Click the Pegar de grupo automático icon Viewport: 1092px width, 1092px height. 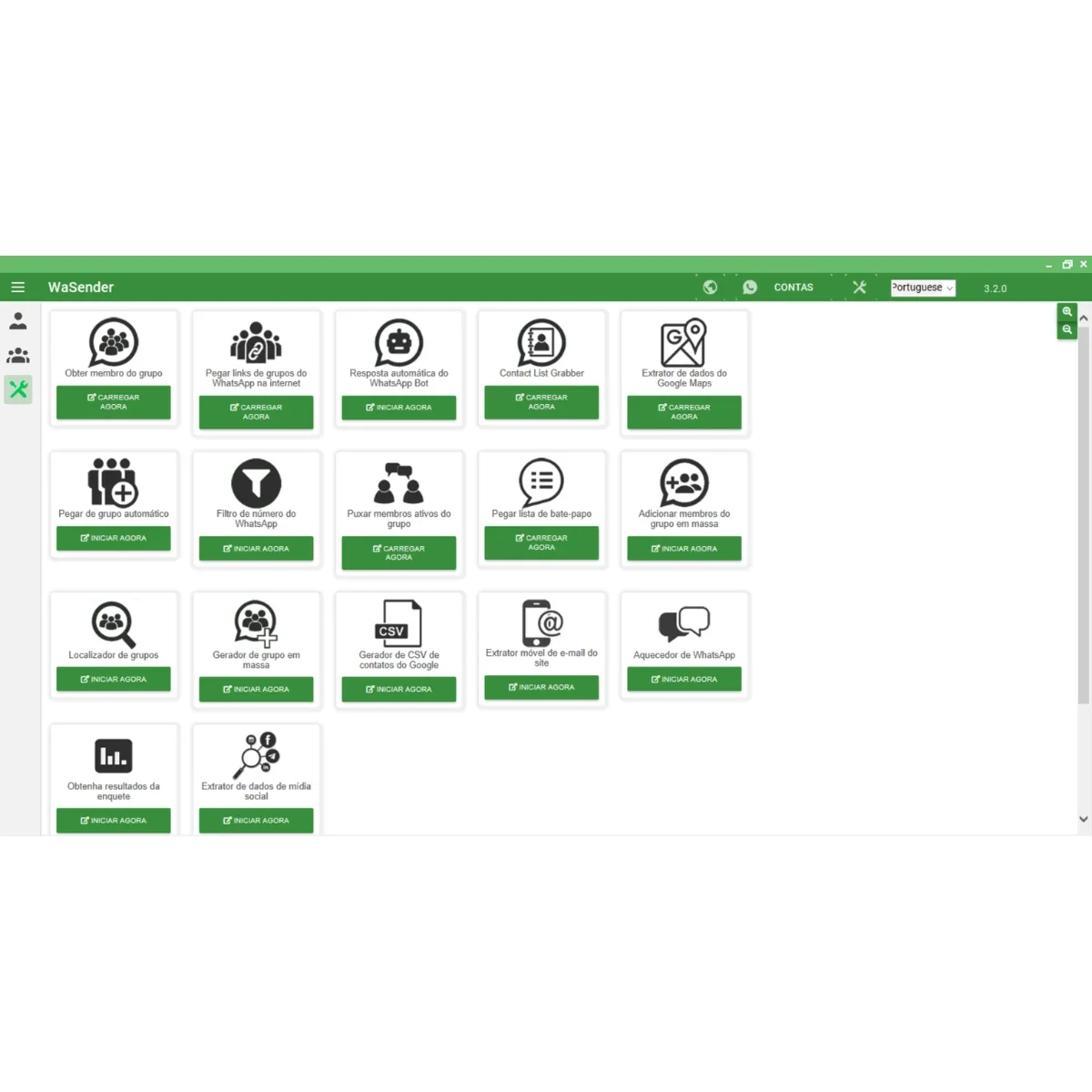pos(113,481)
